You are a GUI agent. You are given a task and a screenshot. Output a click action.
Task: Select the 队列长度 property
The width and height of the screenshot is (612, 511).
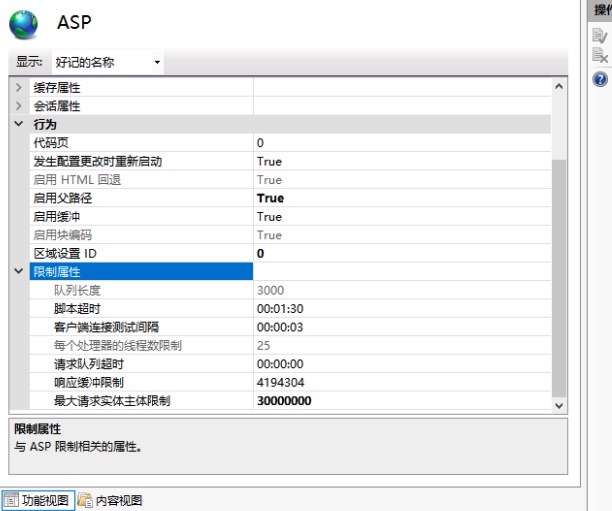(290, 290)
